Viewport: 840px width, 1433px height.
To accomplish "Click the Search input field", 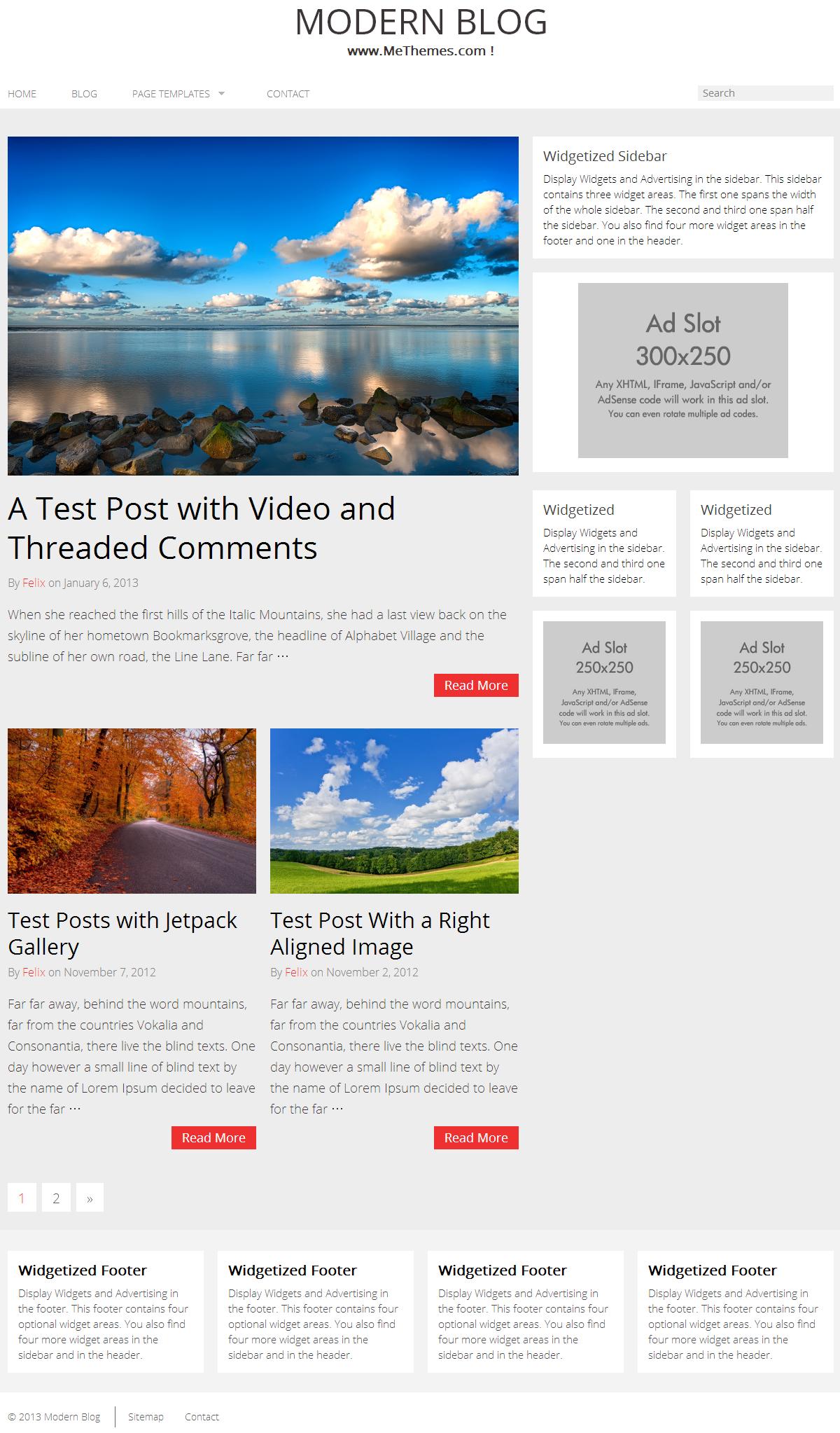I will click(765, 93).
